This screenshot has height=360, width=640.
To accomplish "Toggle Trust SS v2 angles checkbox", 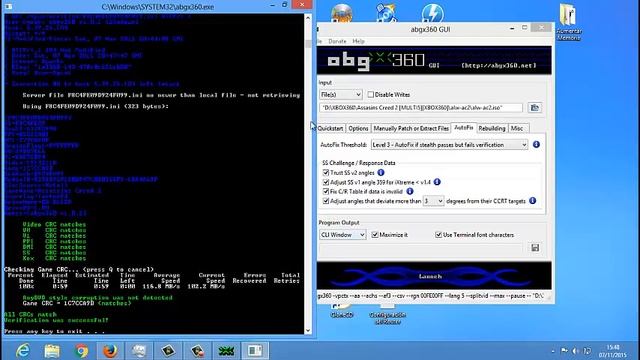I will [326, 173].
